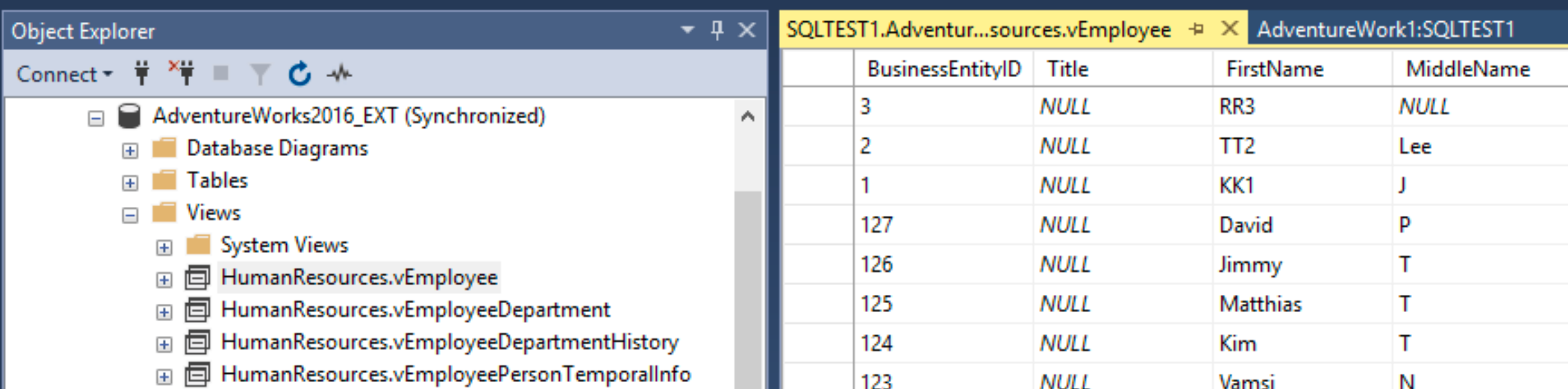Click the FirstName cell David

(x=1303, y=225)
